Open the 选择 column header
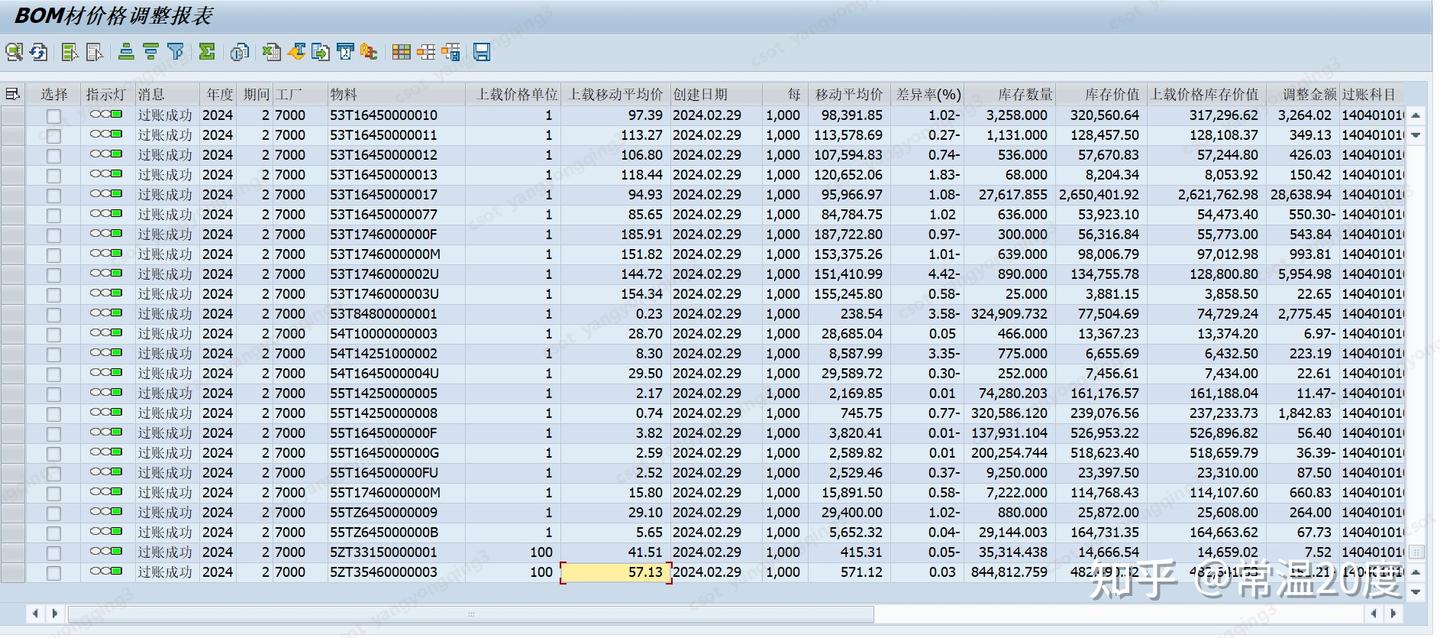Viewport: 1440px width, 638px height. (54, 94)
